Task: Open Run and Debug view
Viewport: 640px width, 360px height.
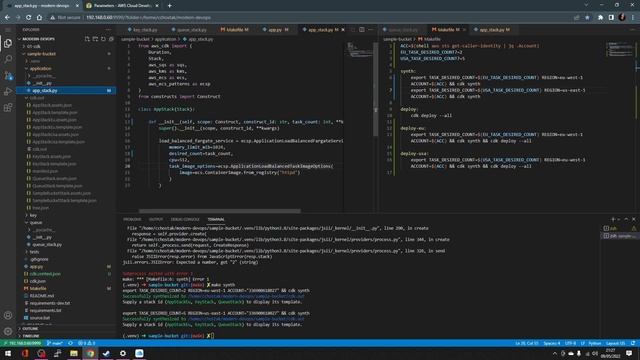Action: click(x=8, y=91)
